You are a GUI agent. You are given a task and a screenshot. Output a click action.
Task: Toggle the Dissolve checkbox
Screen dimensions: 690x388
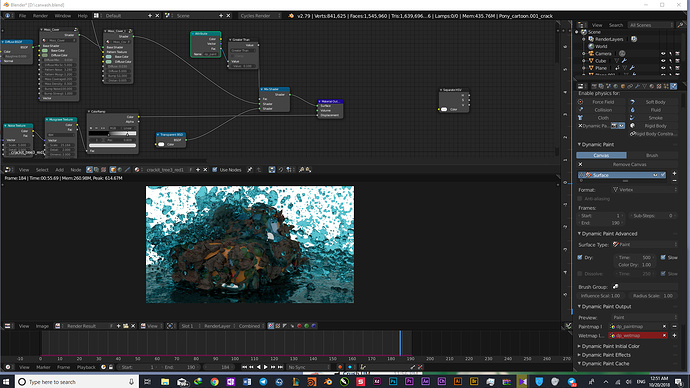(x=580, y=274)
